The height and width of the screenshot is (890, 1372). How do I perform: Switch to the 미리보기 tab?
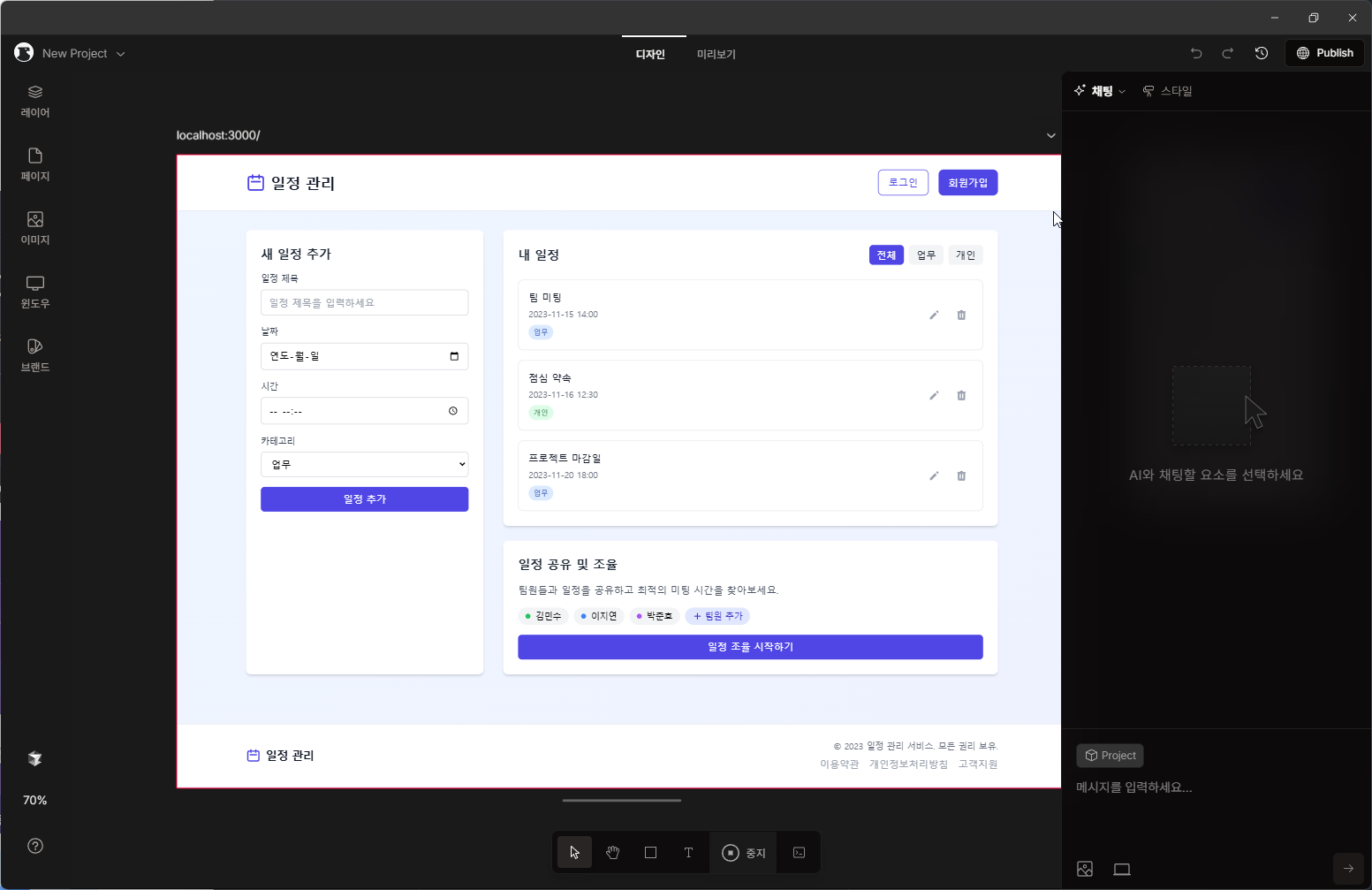pyautogui.click(x=716, y=54)
